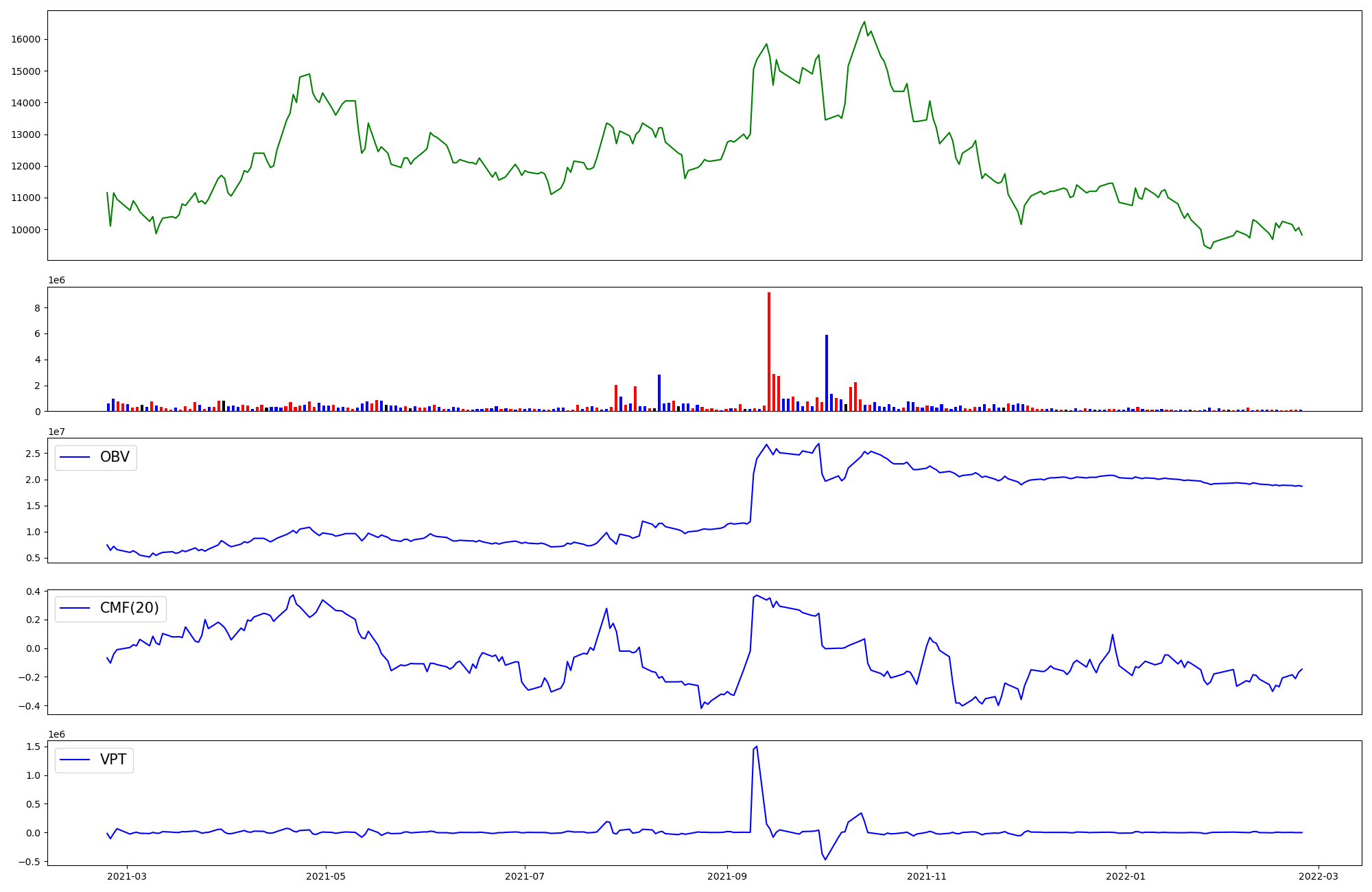The width and height of the screenshot is (1372, 892).
Task: Click the 2021-09 x-axis date label
Action: tap(727, 876)
